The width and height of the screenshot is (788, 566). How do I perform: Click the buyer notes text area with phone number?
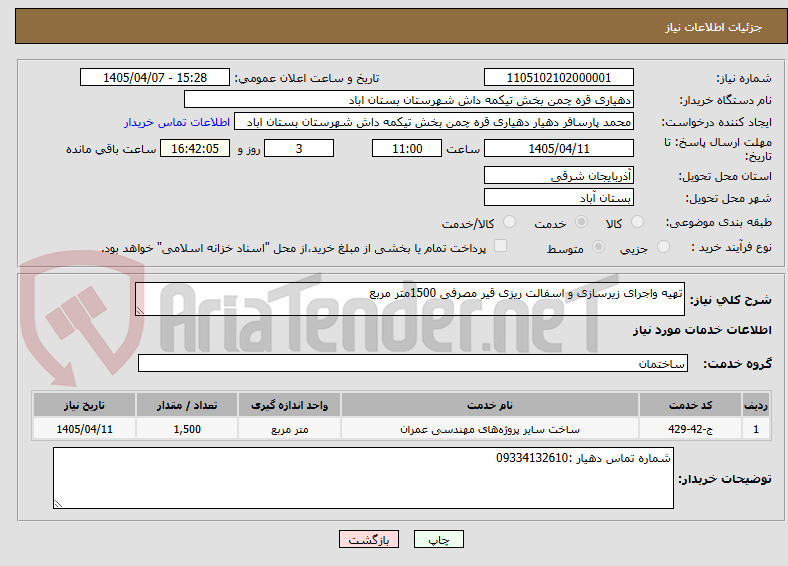[x=363, y=478]
